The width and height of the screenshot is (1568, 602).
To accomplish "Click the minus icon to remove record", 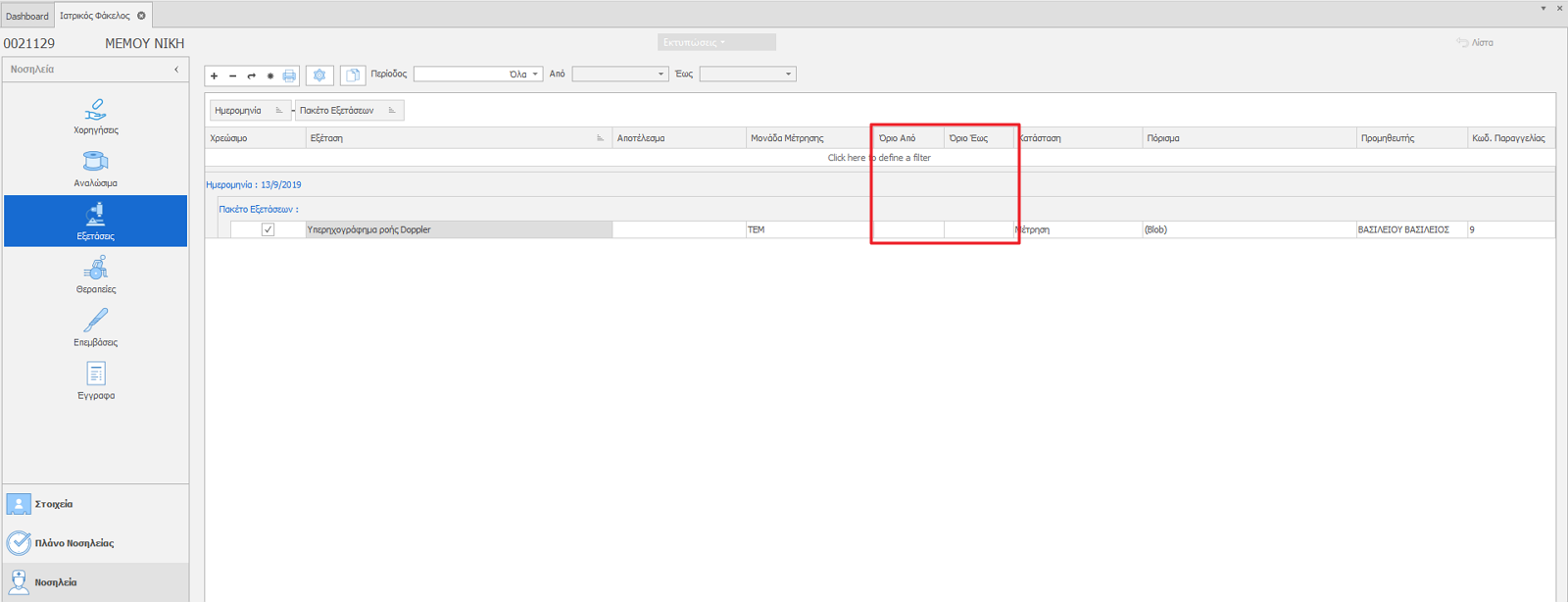I will (232, 75).
